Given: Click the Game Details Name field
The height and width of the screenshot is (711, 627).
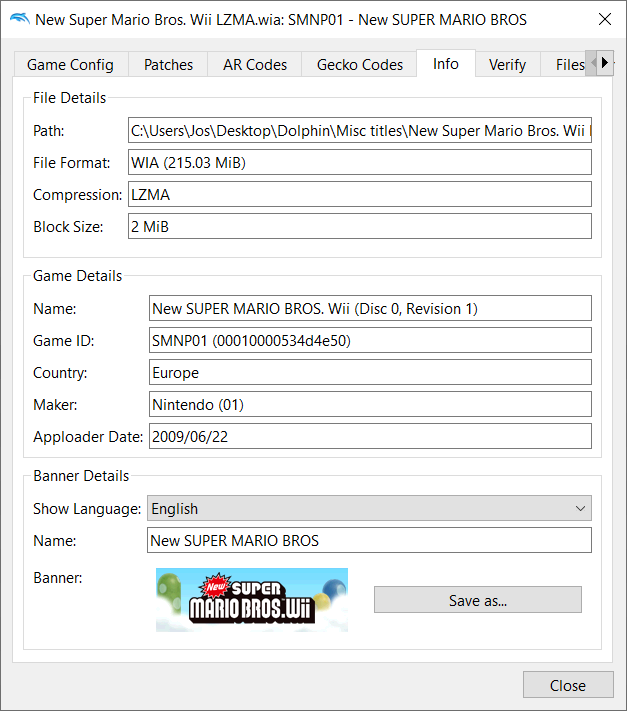Looking at the screenshot, I should [x=370, y=308].
